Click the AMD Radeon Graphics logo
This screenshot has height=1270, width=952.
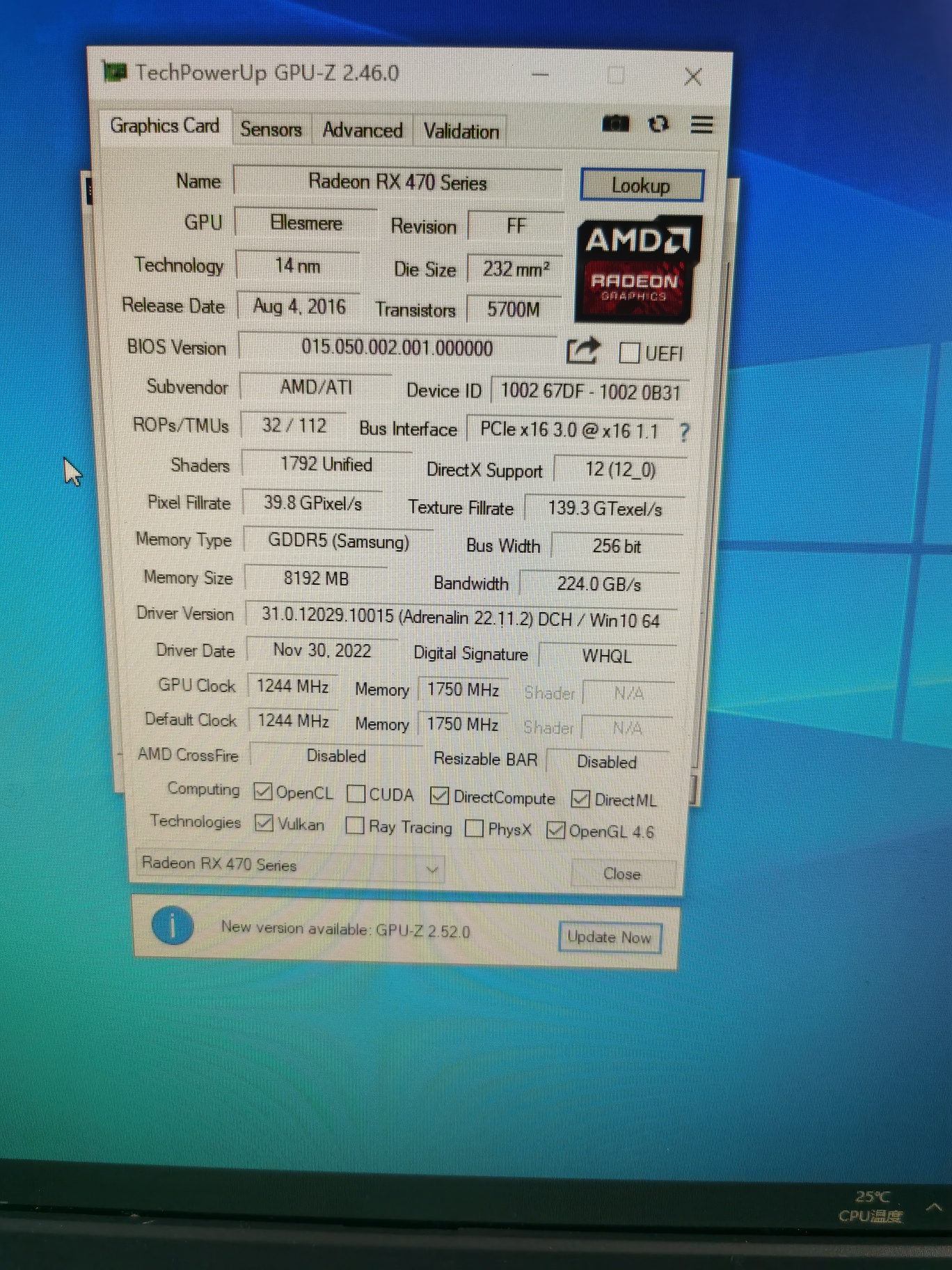tap(637, 269)
